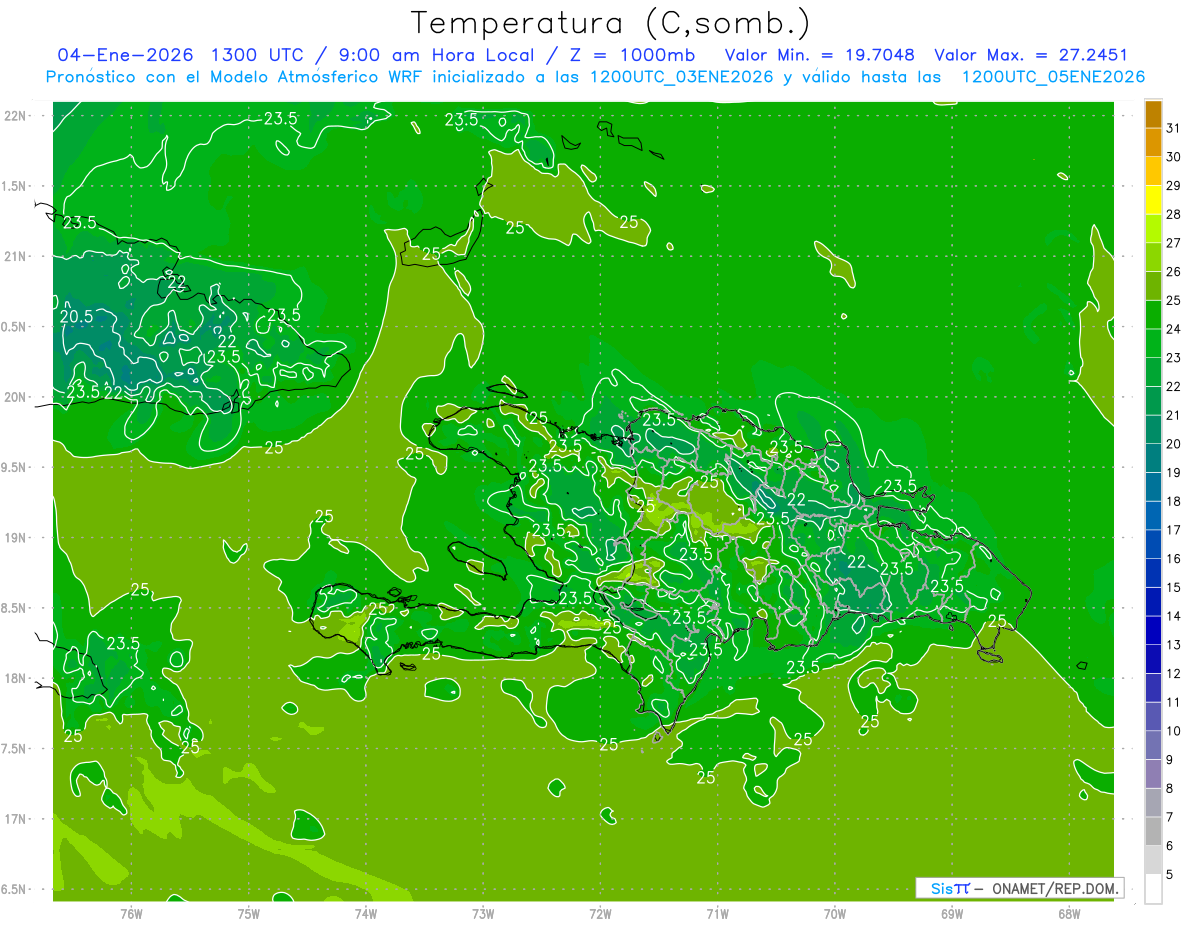Click the legend color band between 19 and 20
Image resolution: width=1200 pixels, height=927 pixels.
(1153, 458)
